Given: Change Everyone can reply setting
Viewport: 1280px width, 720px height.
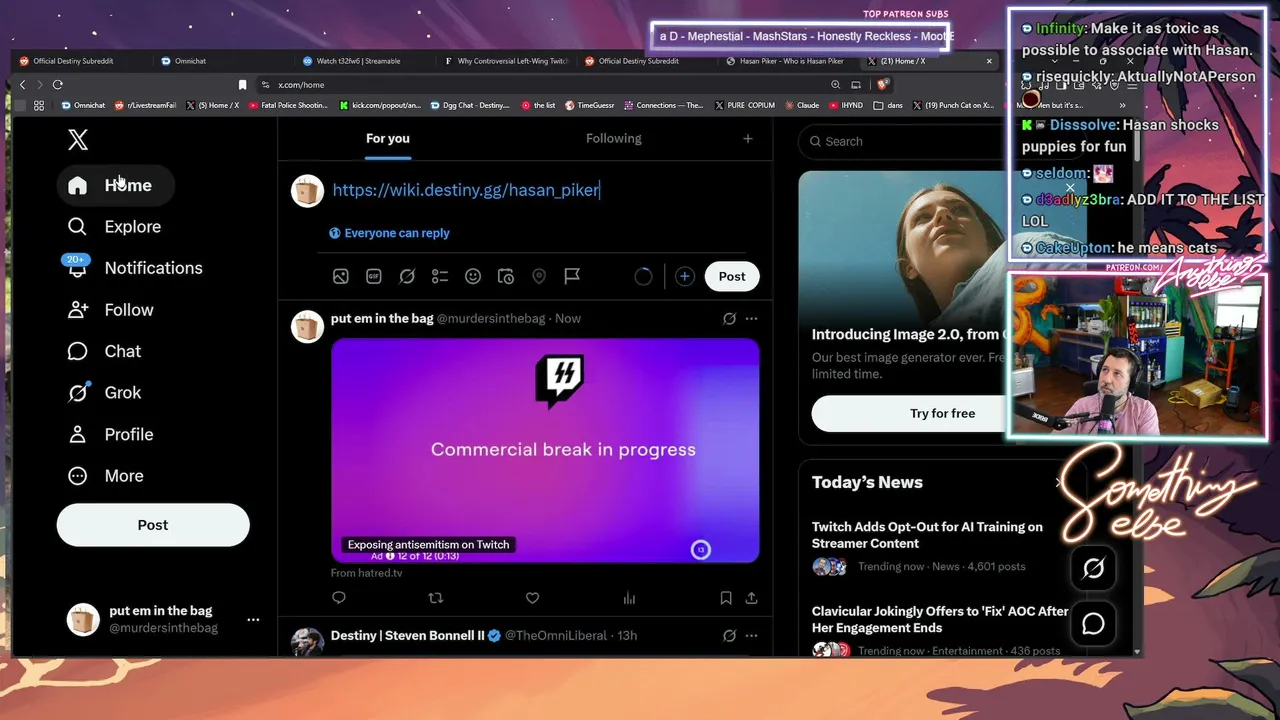Looking at the screenshot, I should pyautogui.click(x=389, y=233).
